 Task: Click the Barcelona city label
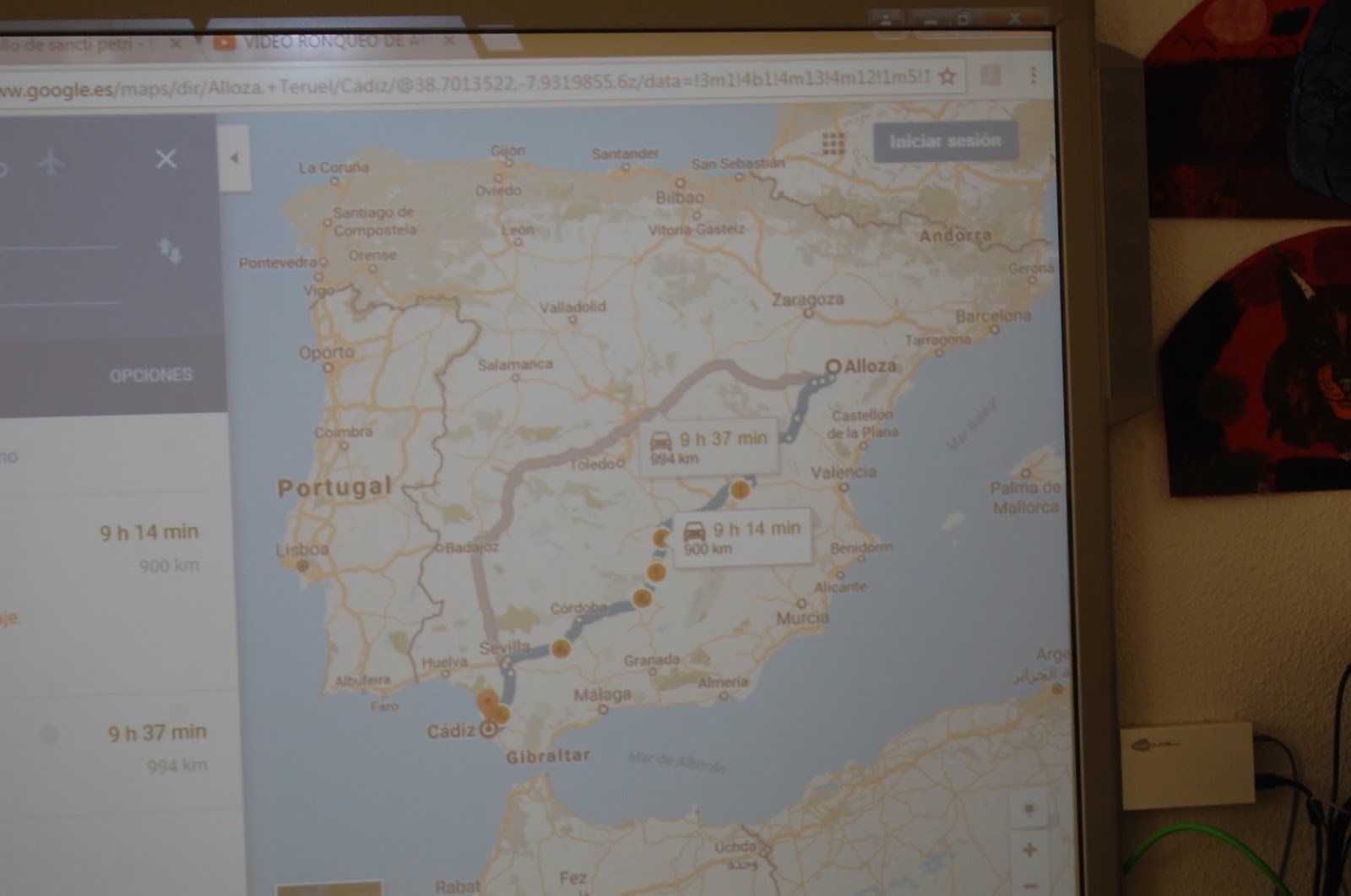click(x=993, y=316)
